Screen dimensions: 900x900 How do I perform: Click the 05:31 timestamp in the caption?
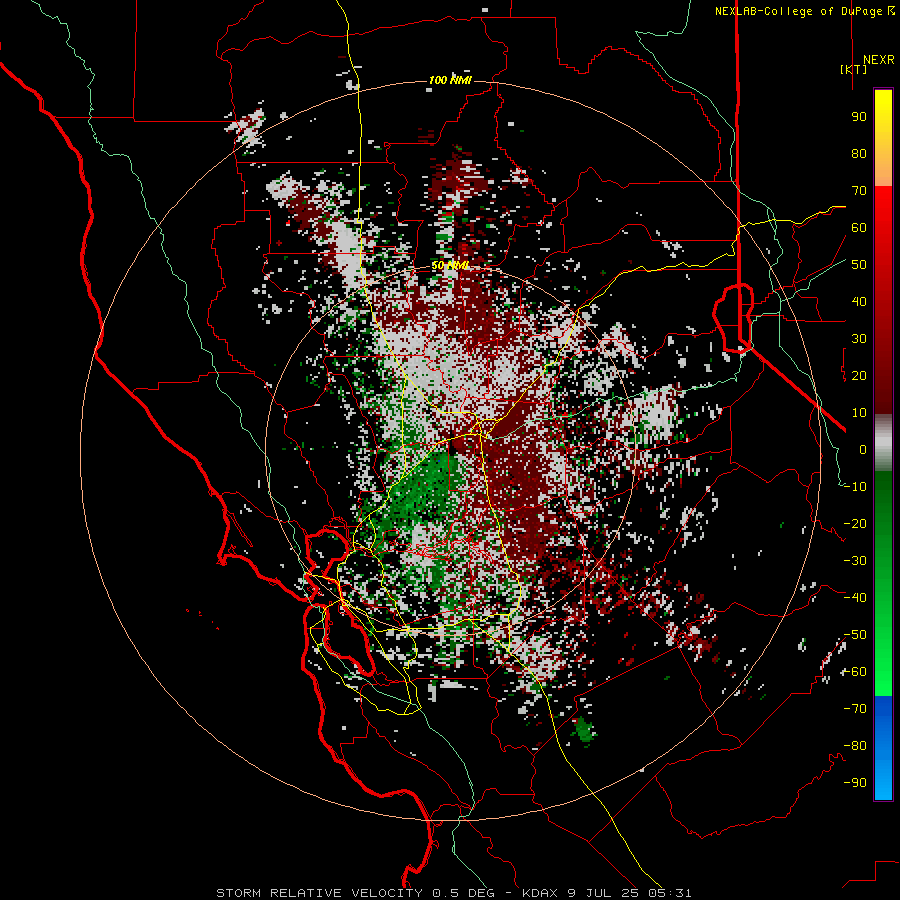(x=669, y=893)
